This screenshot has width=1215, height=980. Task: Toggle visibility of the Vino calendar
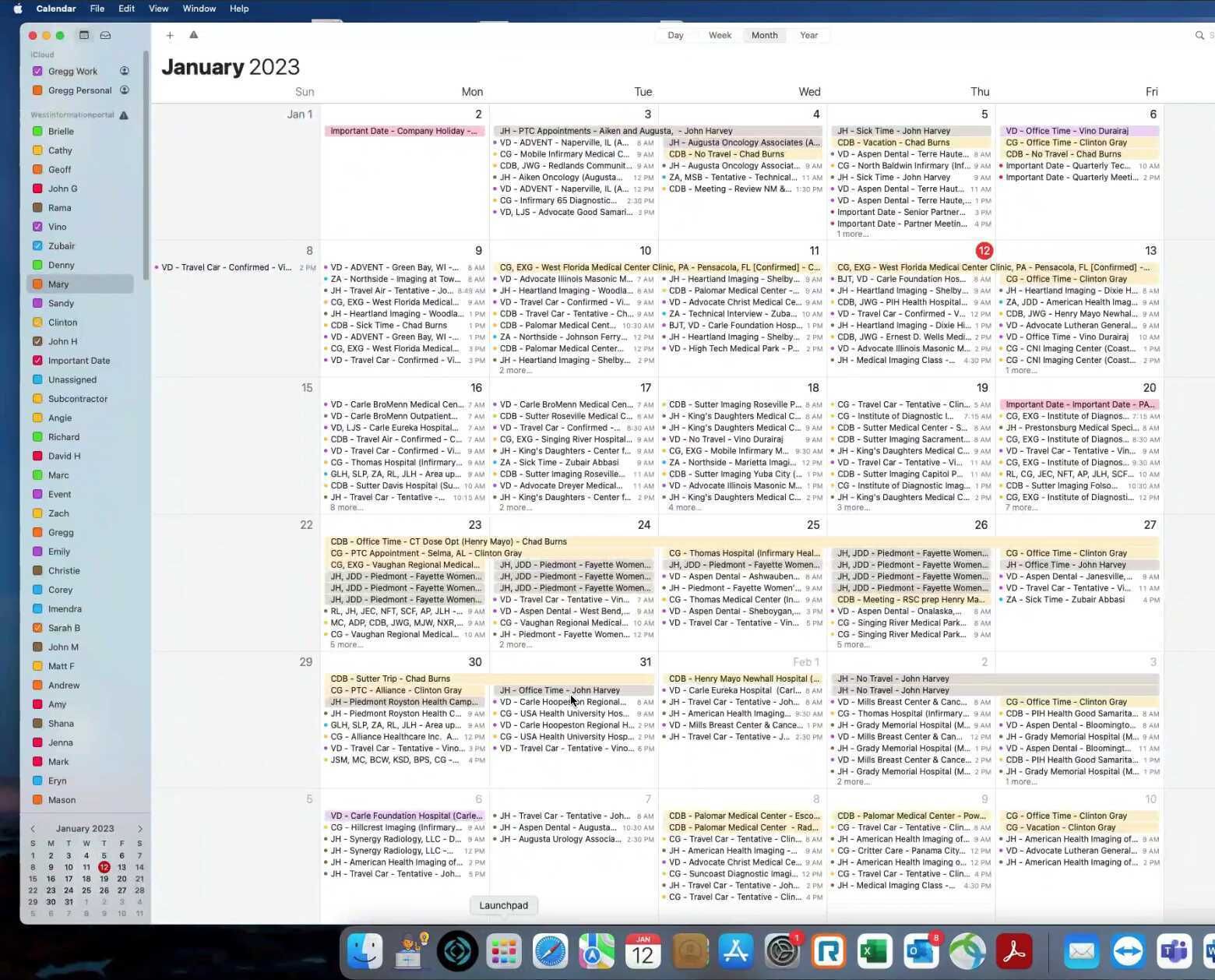(37, 227)
